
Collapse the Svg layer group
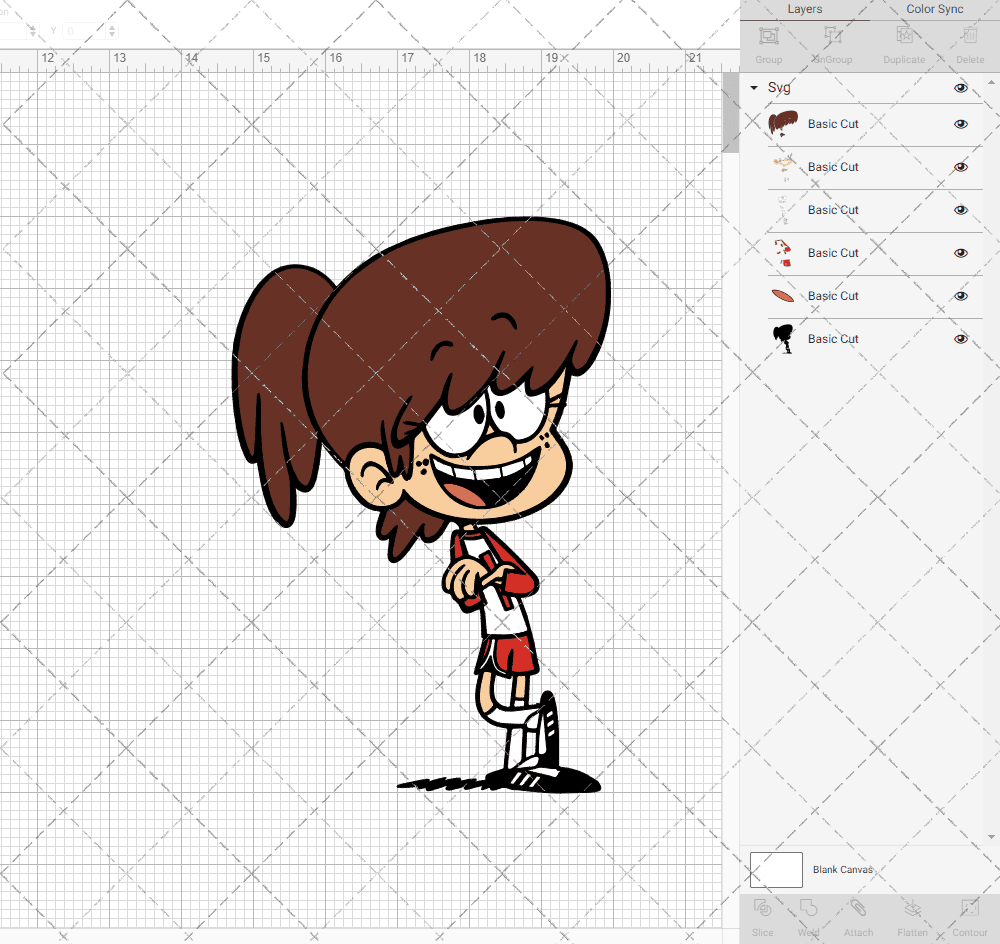click(x=754, y=88)
